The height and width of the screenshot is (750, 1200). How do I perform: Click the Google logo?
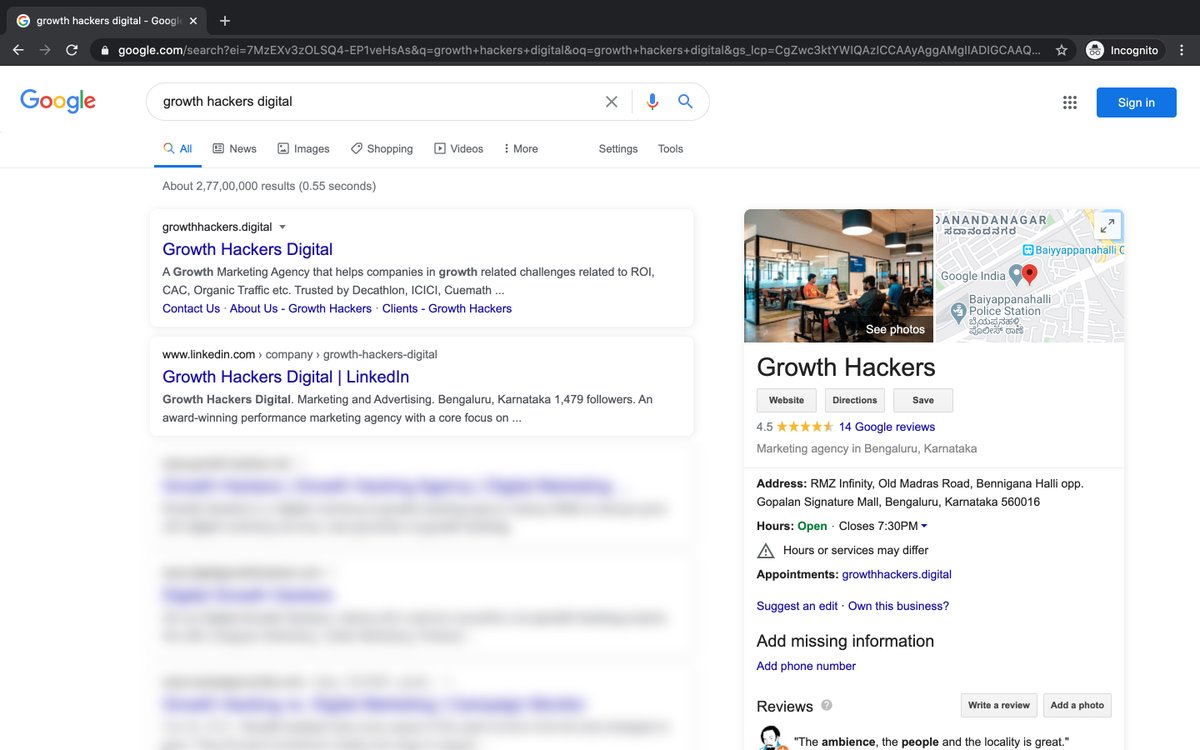tap(58, 101)
